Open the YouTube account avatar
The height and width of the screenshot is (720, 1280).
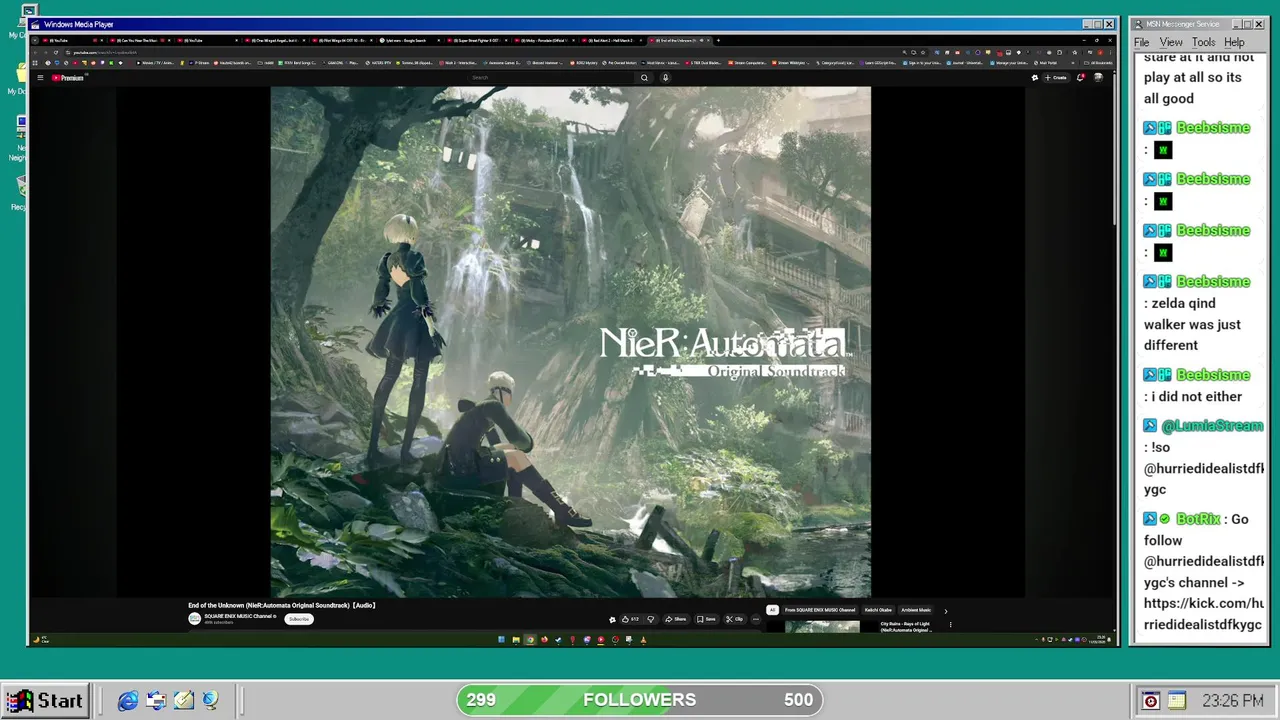[1098, 77]
